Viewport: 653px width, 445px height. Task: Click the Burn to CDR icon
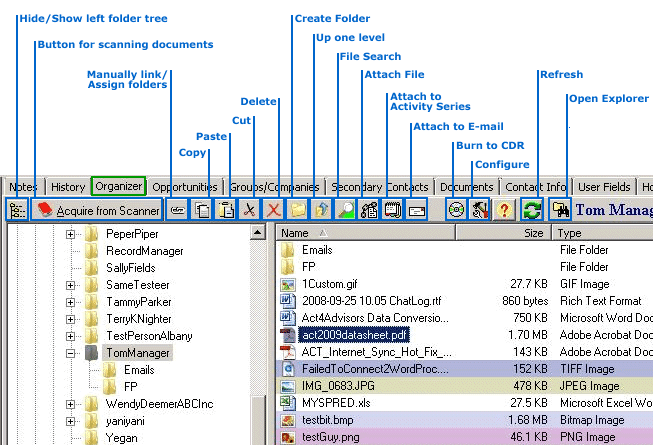pyautogui.click(x=456, y=210)
